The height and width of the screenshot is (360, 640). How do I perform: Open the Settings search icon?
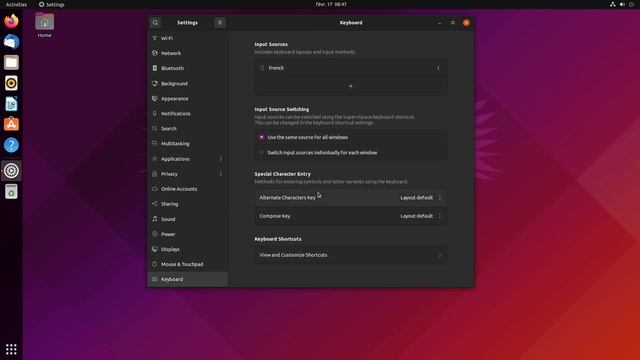[x=155, y=23]
